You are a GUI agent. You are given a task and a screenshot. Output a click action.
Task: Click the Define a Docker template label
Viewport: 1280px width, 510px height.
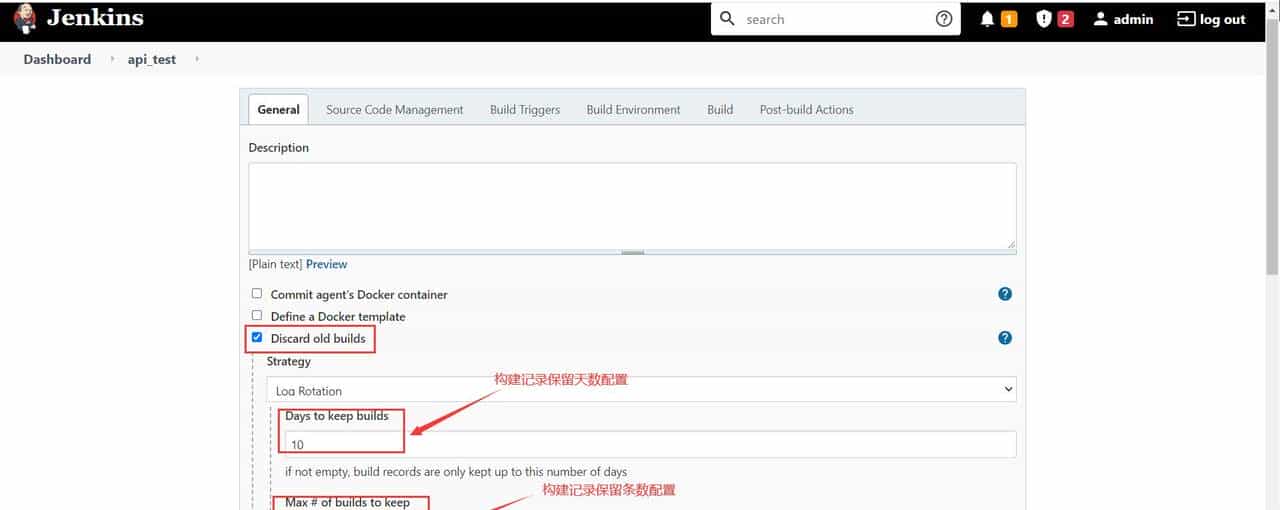pos(338,316)
